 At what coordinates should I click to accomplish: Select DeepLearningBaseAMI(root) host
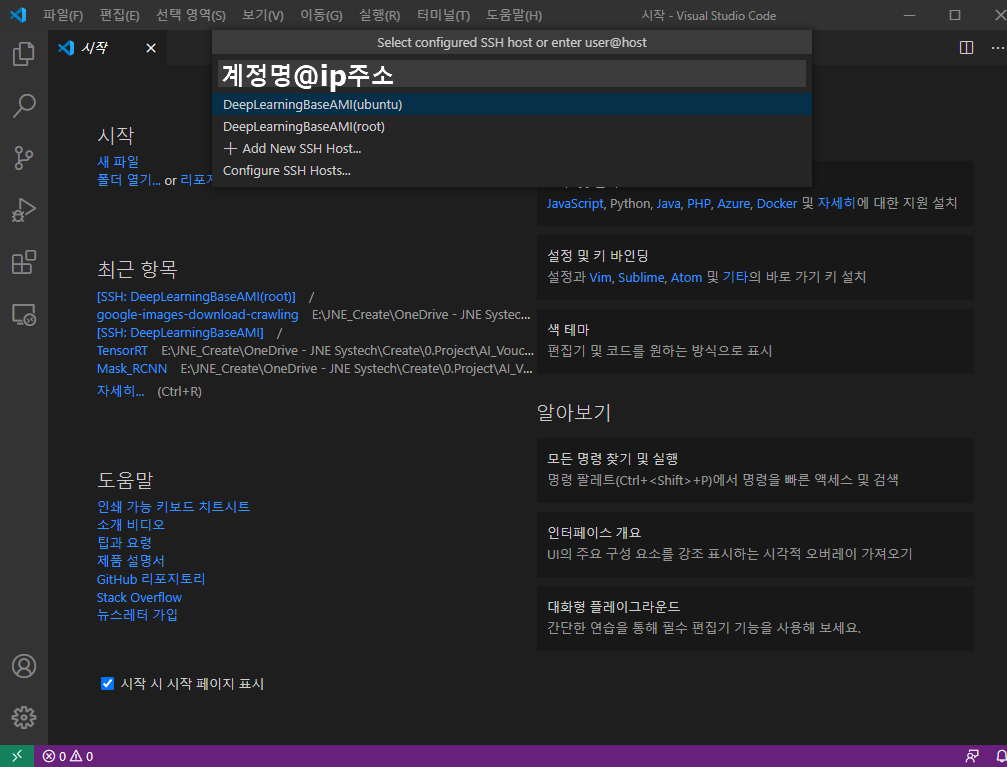512,127
